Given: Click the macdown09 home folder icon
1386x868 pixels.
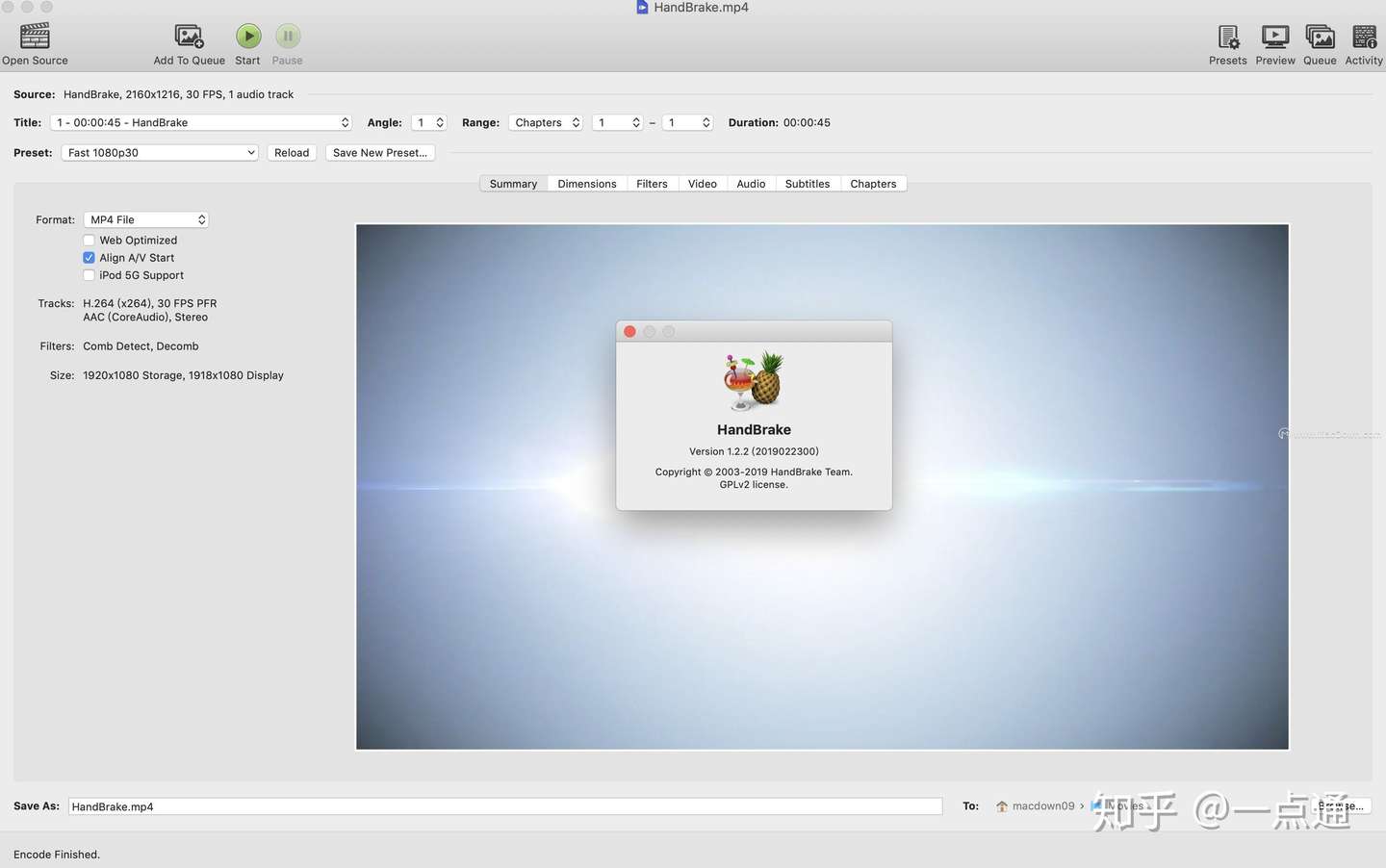Looking at the screenshot, I should 1002,806.
